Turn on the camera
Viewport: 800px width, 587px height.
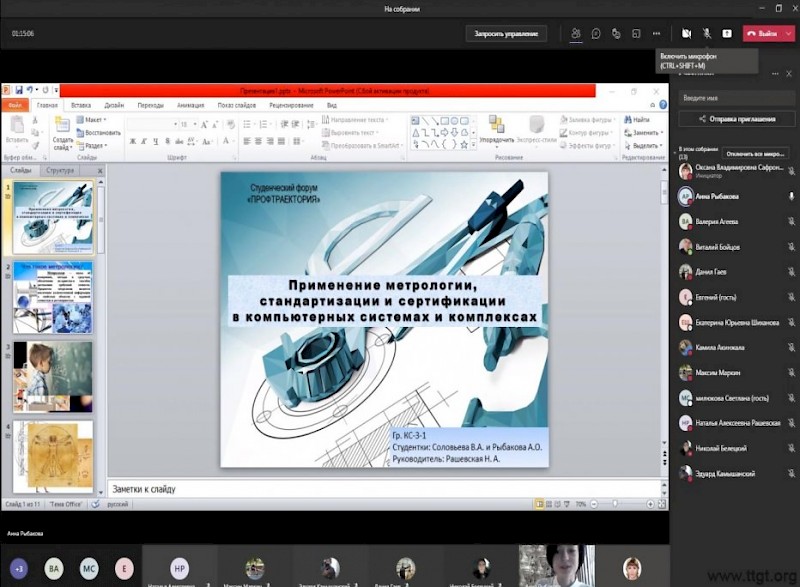coord(686,33)
